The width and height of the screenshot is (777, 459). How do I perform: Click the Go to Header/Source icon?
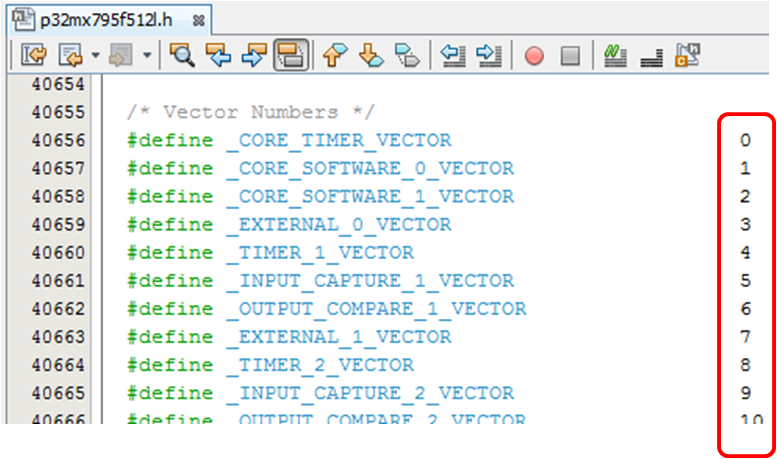click(688, 55)
